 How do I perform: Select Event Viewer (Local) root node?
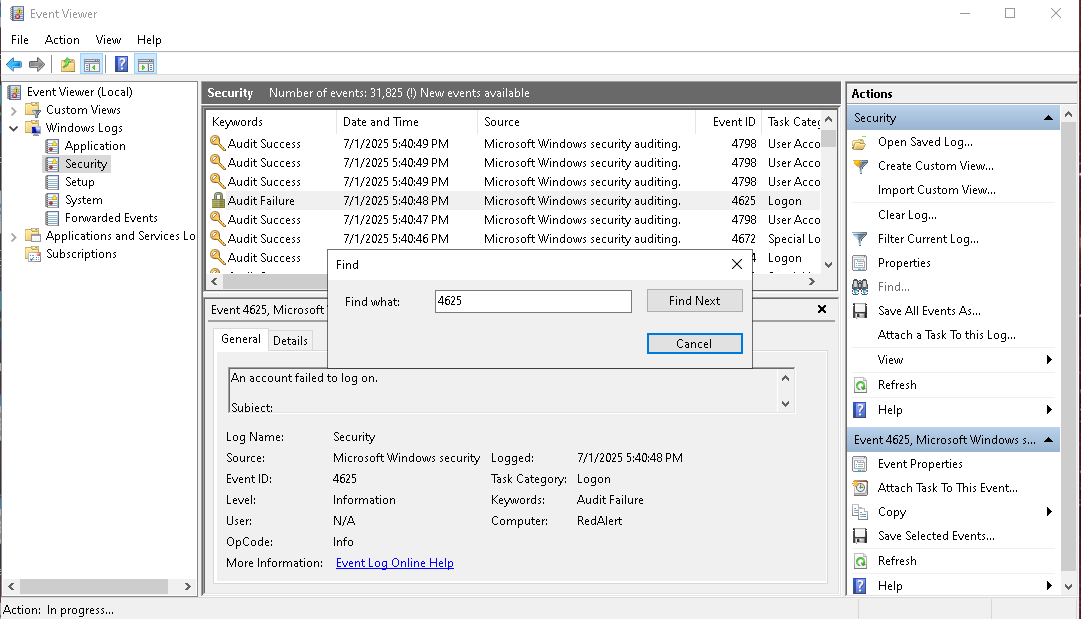point(79,92)
